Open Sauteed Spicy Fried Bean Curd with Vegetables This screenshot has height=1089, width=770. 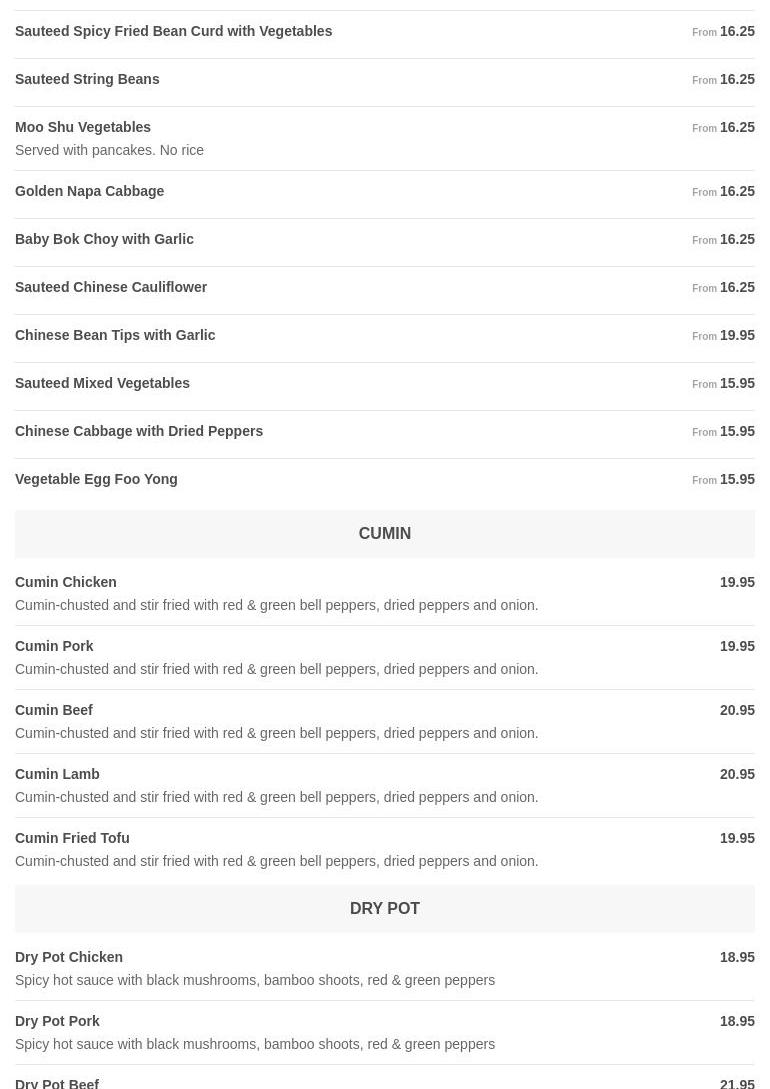click(174, 32)
